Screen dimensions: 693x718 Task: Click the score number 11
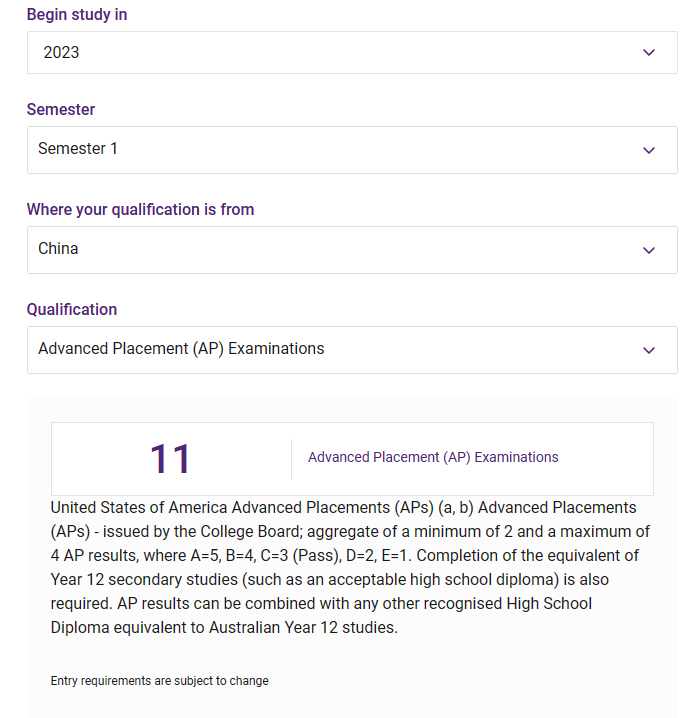(x=170, y=459)
